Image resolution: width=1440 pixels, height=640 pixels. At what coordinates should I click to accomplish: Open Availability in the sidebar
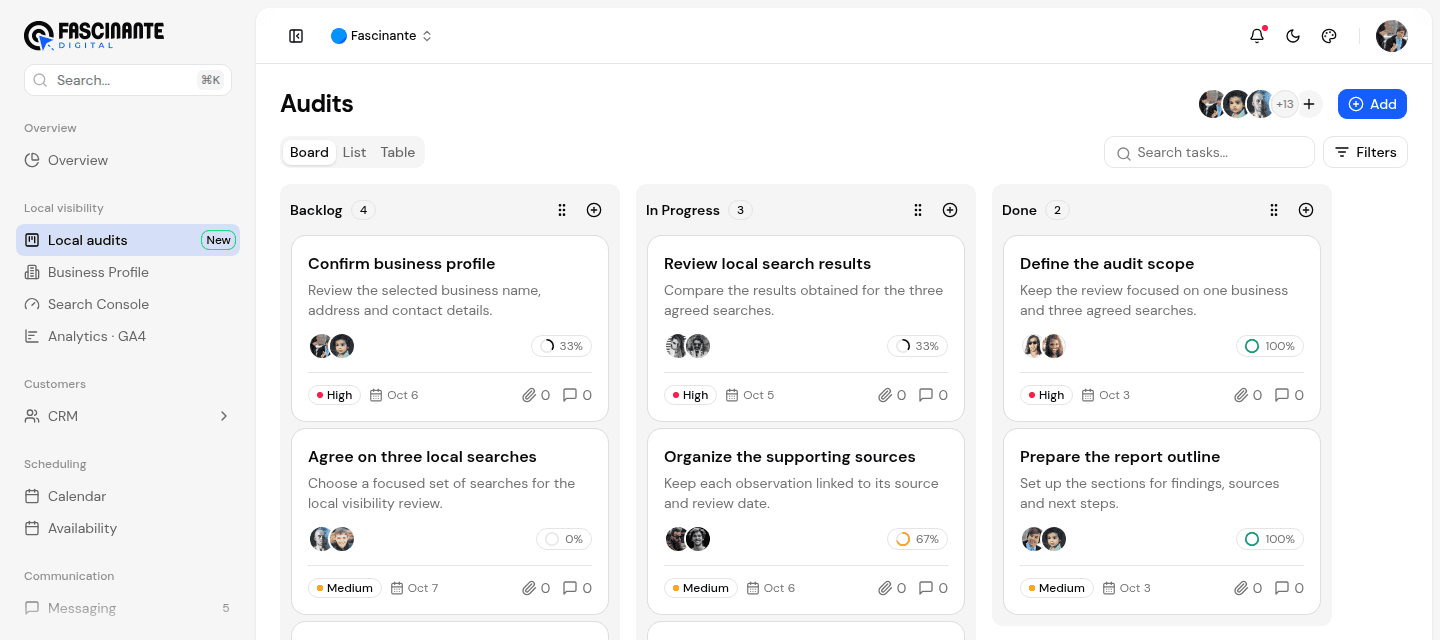pyautogui.click(x=128, y=528)
